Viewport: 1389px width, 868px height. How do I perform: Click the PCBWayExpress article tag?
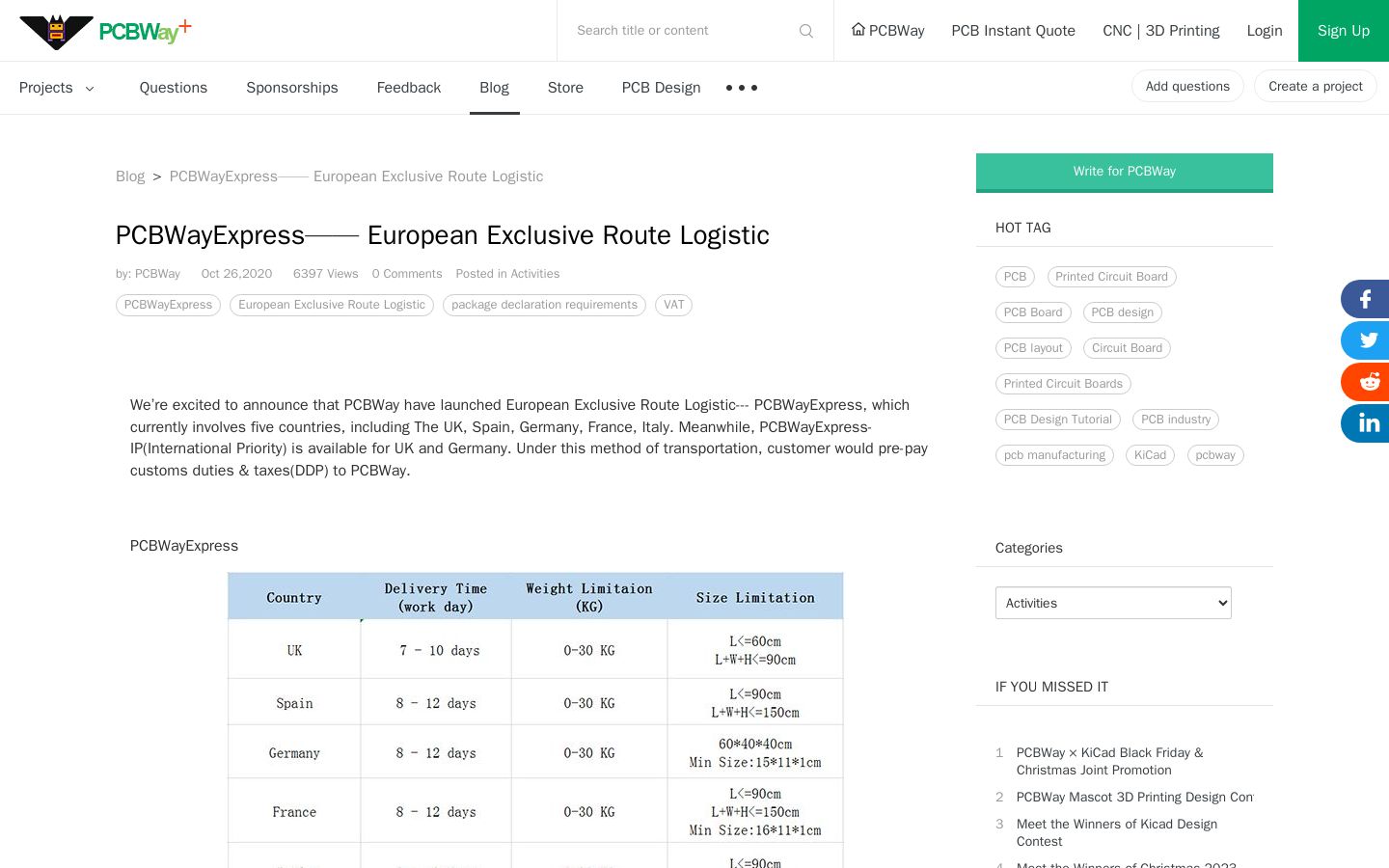click(168, 305)
